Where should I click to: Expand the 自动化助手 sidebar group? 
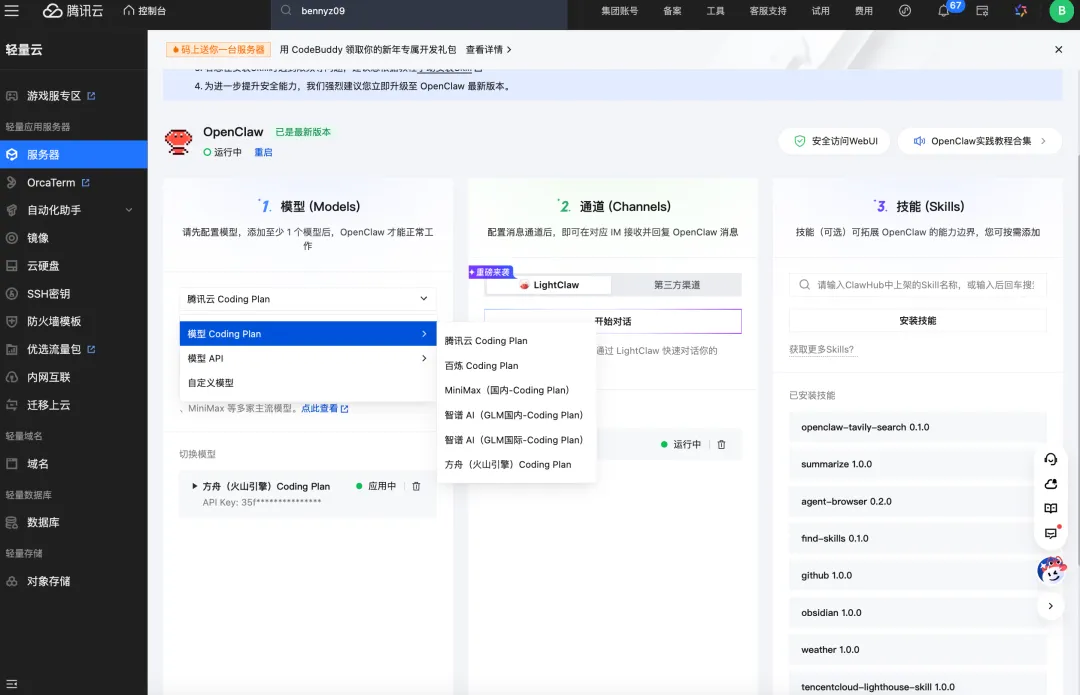[74, 210]
